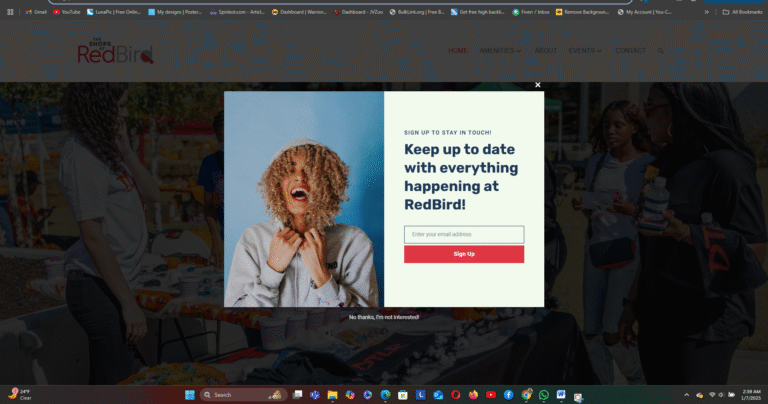768x404 pixels.
Task: Open the battery tray icon
Action: pyautogui.click(x=731, y=395)
